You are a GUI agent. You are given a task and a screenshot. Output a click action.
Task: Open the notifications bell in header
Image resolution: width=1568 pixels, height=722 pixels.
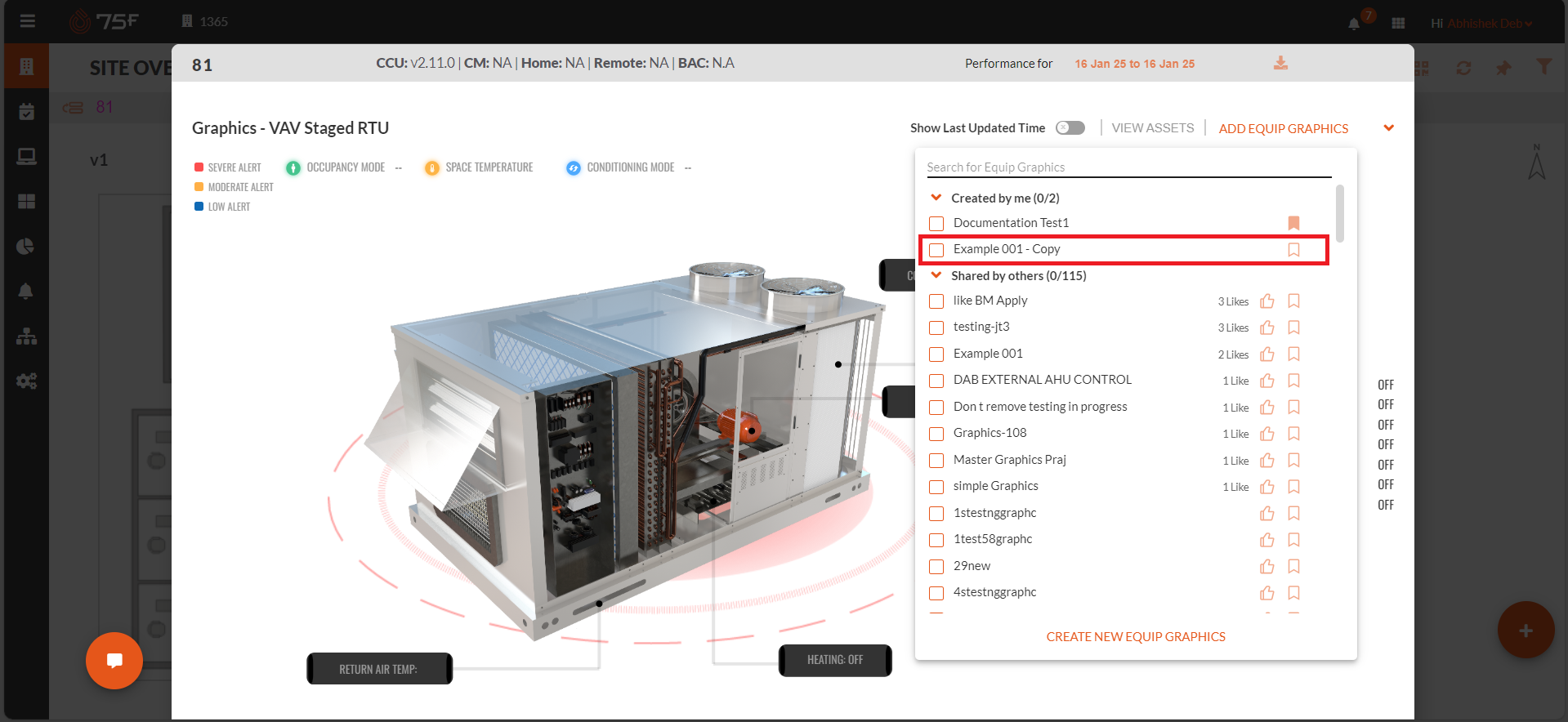pos(1354,23)
